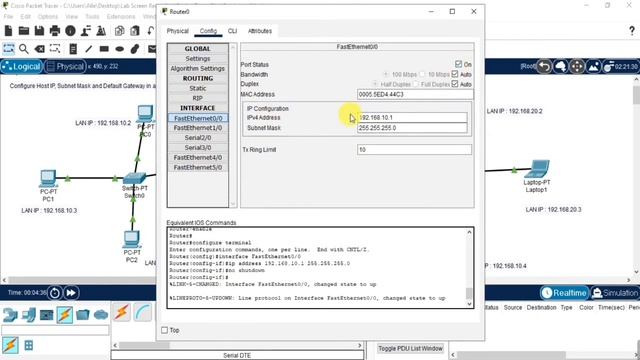Image resolution: width=640 pixels, height=360 pixels.
Task: Click the Toggle PDU List Window button
Action: (410, 348)
